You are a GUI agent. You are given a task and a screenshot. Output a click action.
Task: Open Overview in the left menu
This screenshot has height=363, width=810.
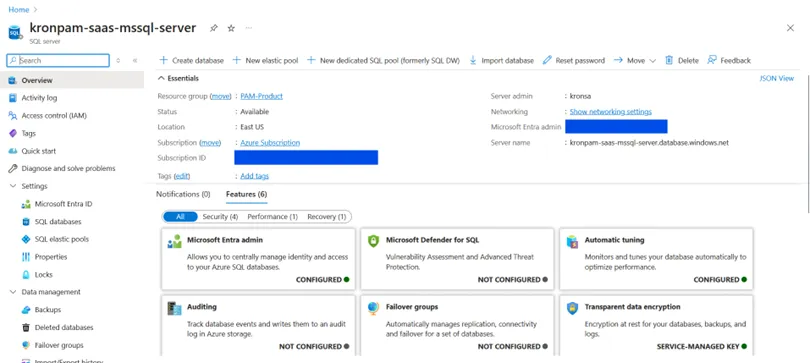72,80
